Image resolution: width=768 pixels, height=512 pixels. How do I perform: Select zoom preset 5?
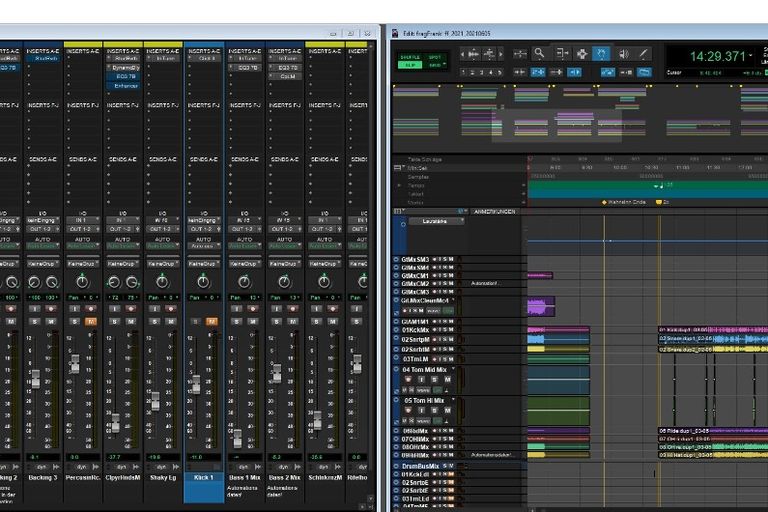[500, 73]
